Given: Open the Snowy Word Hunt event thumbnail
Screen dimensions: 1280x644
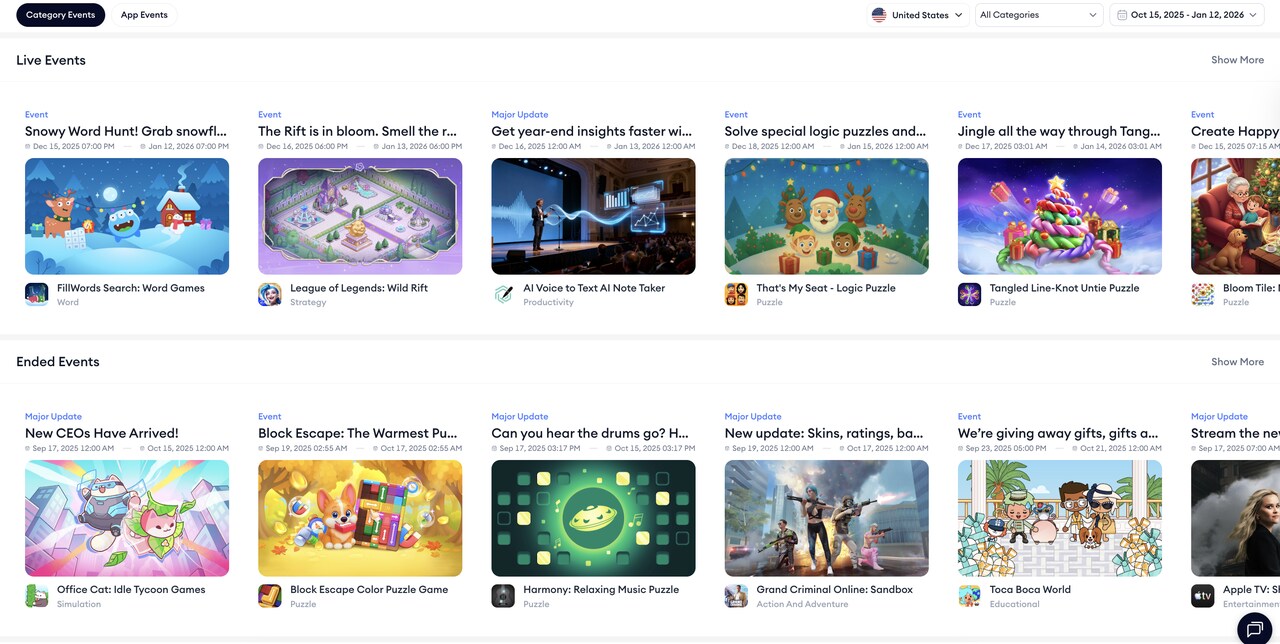Looking at the screenshot, I should pyautogui.click(x=127, y=216).
